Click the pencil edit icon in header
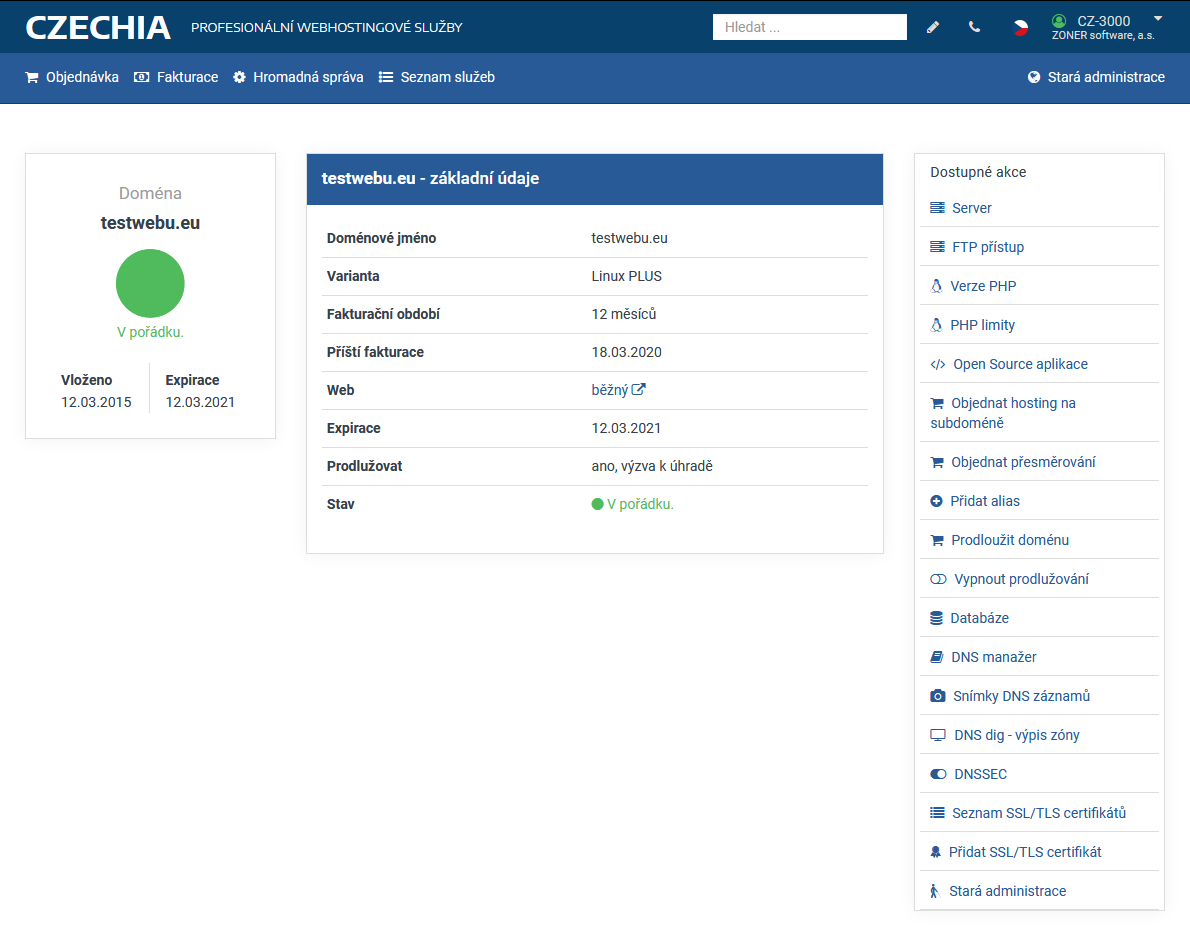 coord(933,27)
